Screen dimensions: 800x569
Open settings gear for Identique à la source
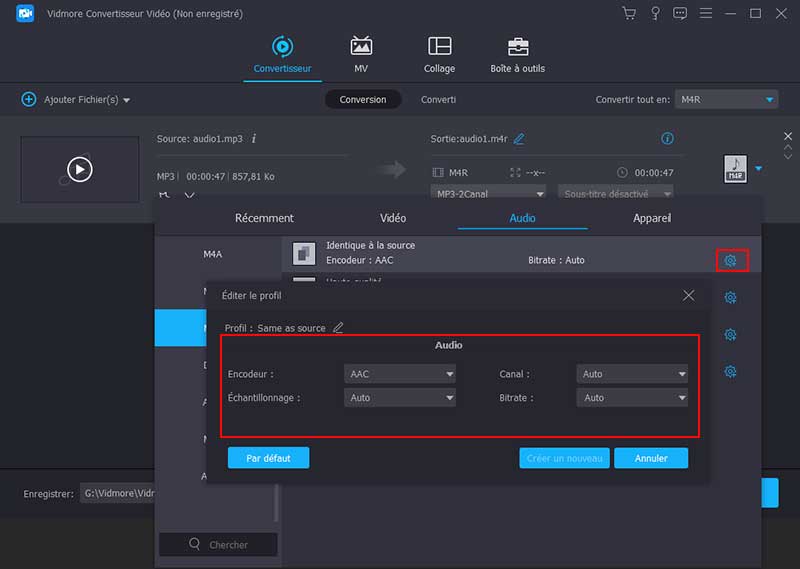731,260
